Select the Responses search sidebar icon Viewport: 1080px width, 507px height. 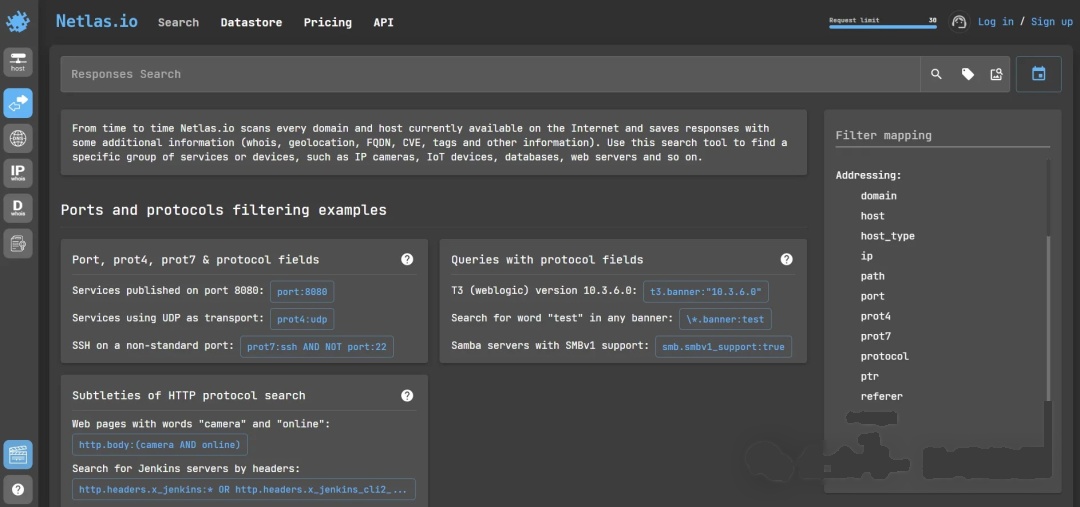pyautogui.click(x=18, y=103)
